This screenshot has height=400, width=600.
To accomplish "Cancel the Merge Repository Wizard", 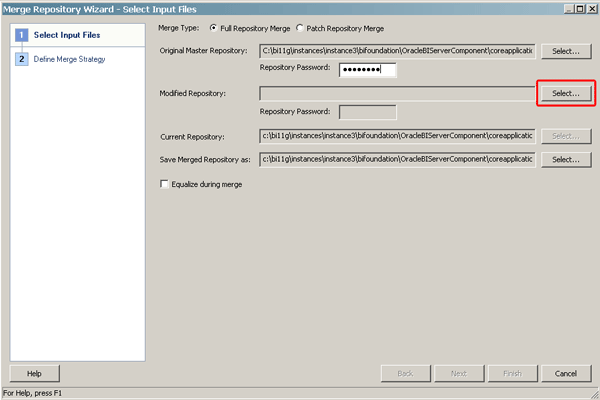I will [566, 373].
